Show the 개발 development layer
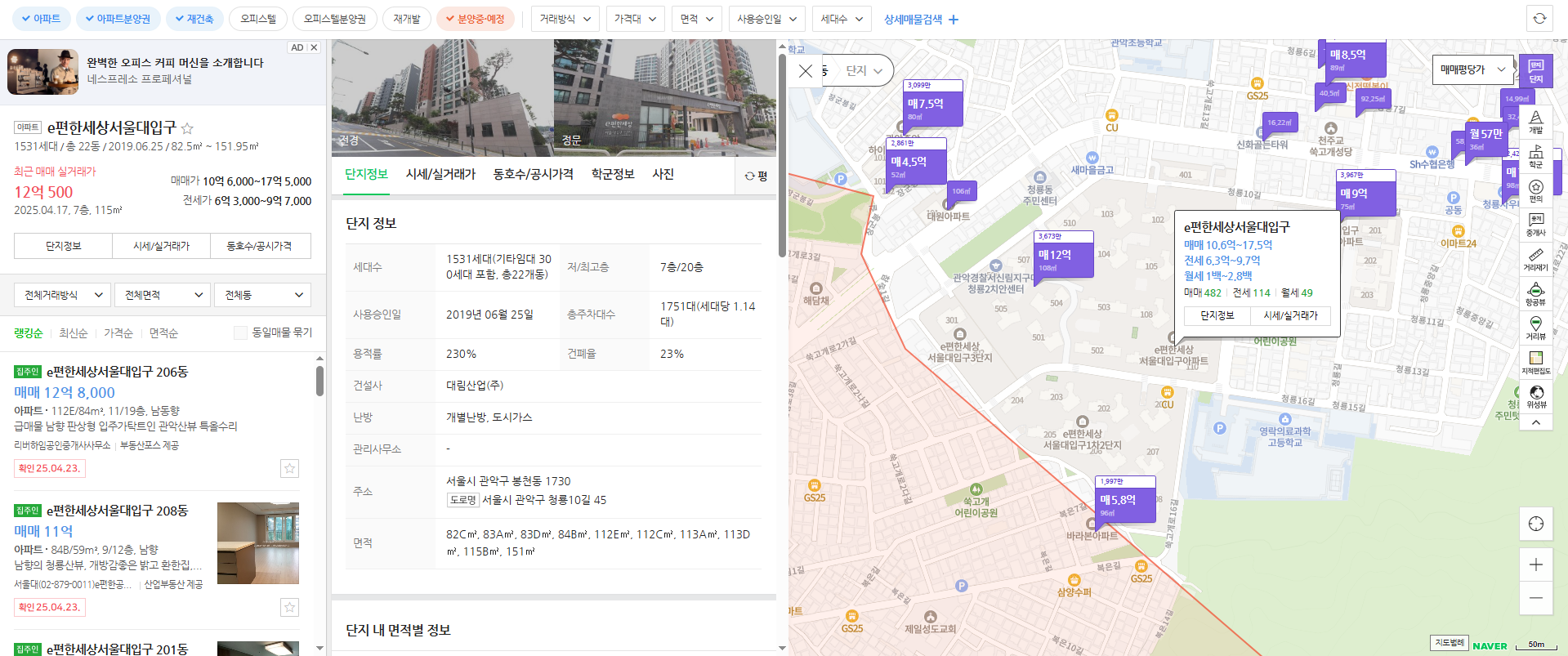 pyautogui.click(x=1536, y=122)
